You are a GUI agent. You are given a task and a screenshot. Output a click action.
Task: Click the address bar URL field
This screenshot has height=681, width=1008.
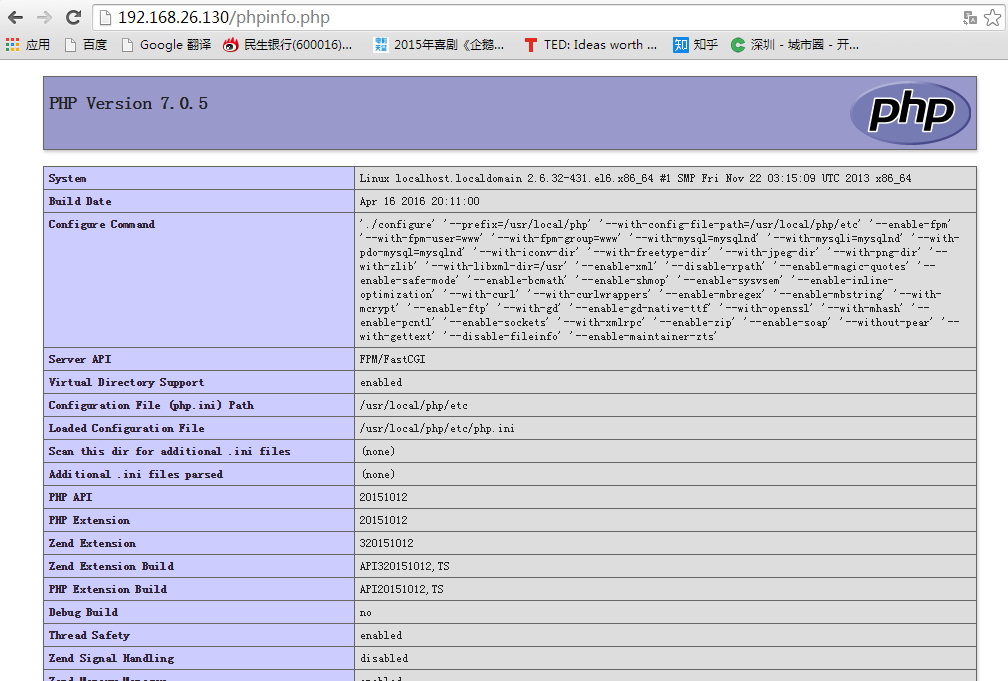pyautogui.click(x=500, y=17)
